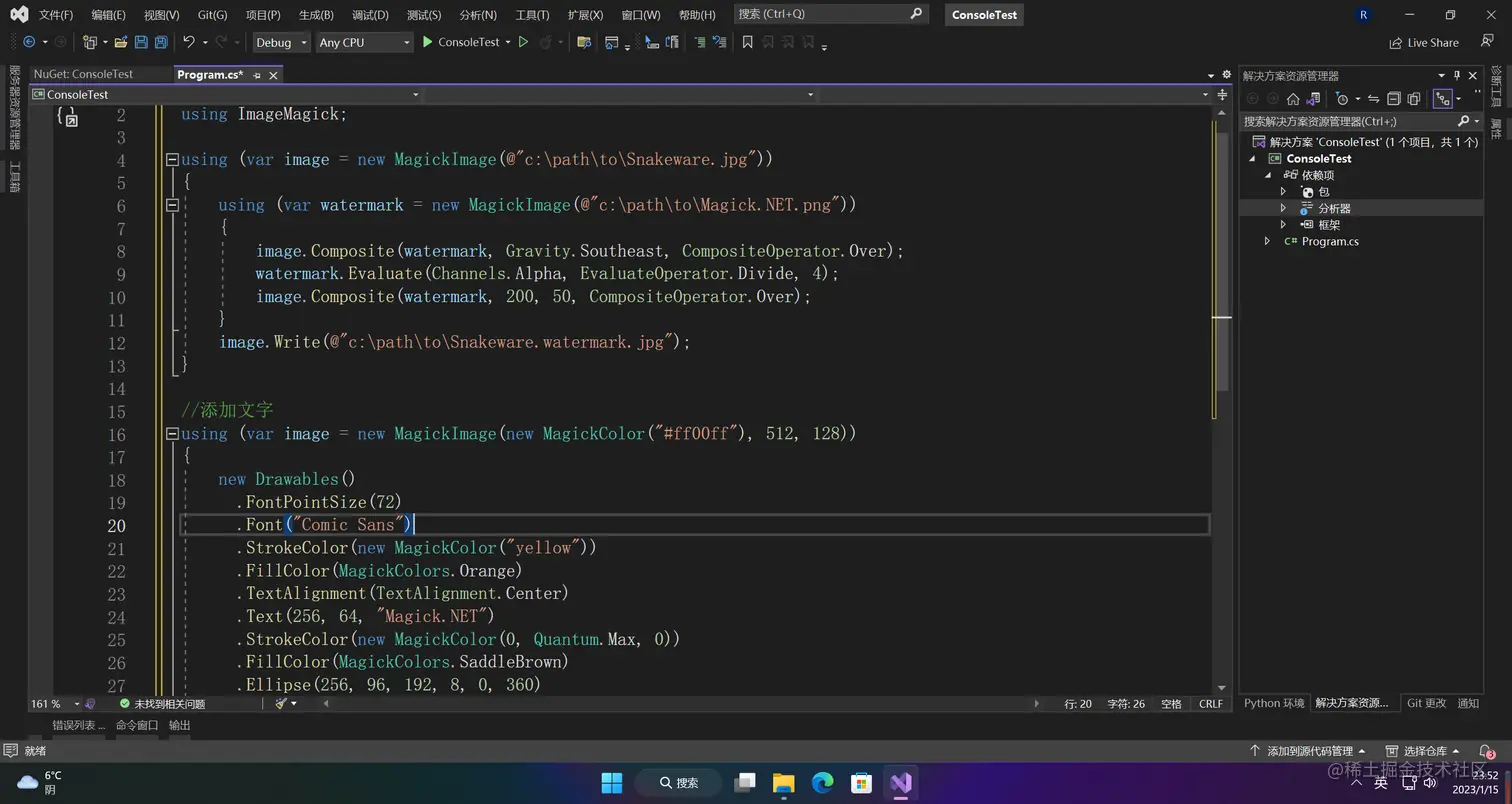Click the Live Share button
Viewport: 1512px width, 804px height.
(x=1424, y=43)
